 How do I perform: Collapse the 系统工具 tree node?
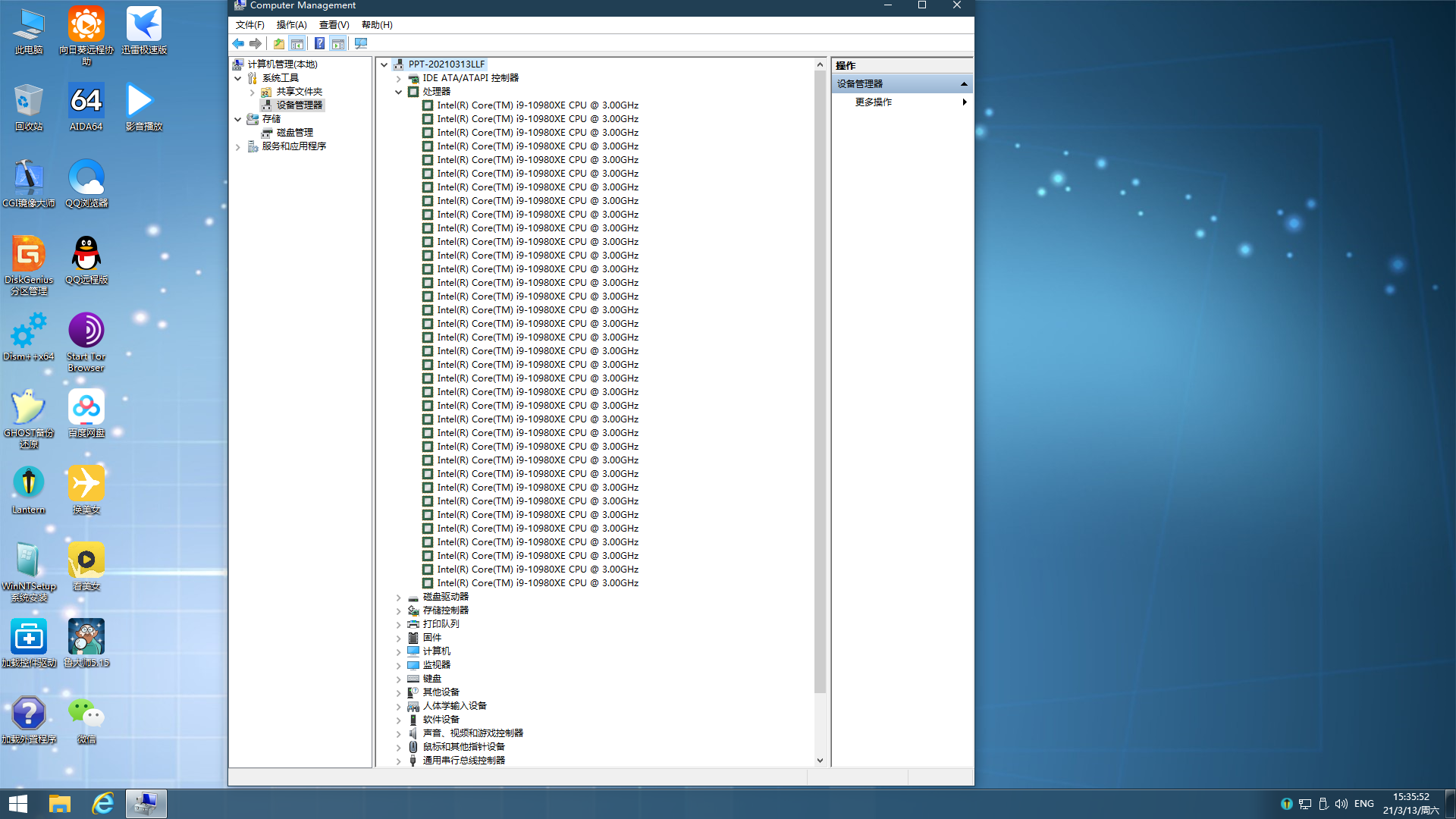238,78
